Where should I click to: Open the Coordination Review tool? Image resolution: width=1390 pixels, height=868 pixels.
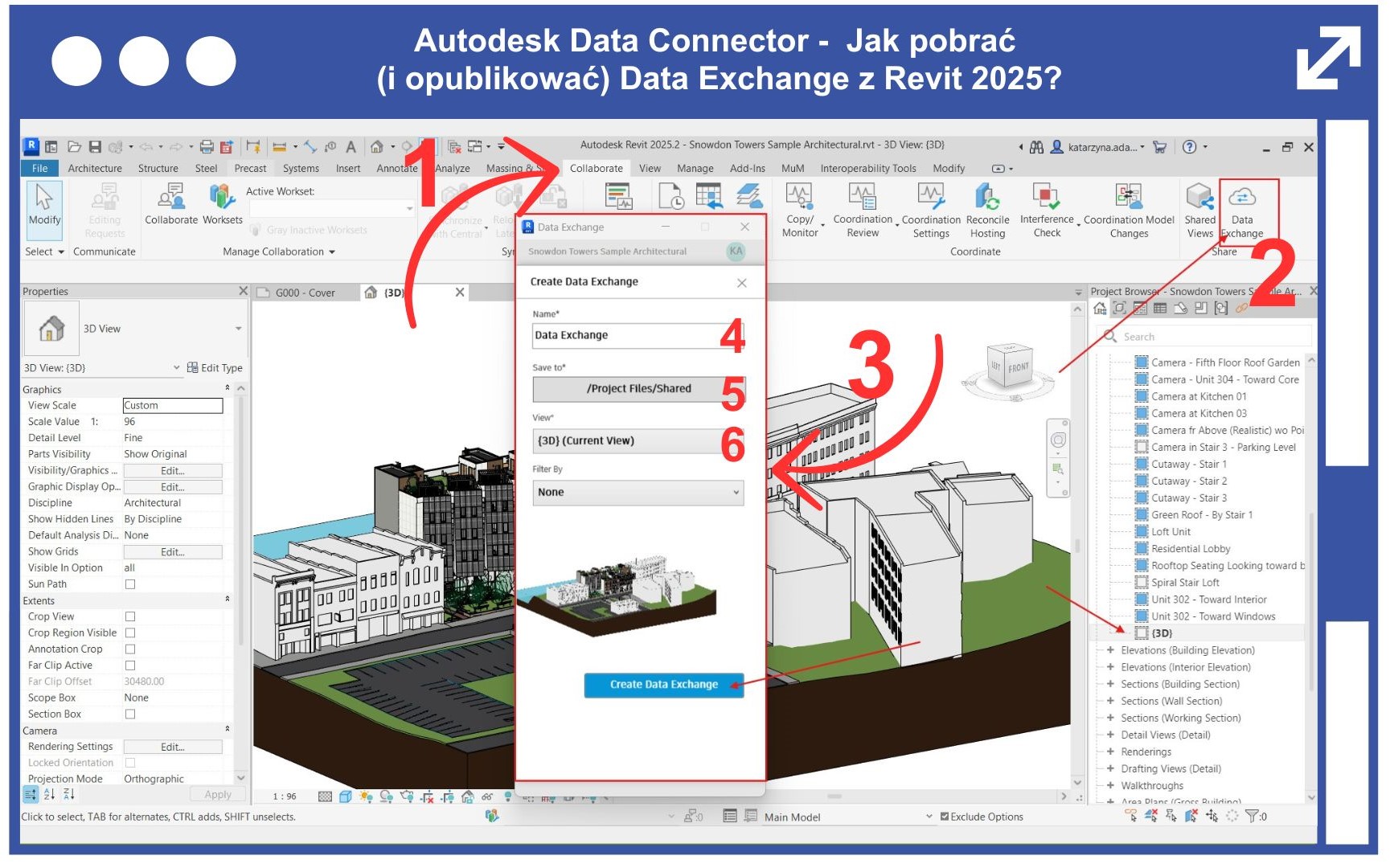point(862,199)
